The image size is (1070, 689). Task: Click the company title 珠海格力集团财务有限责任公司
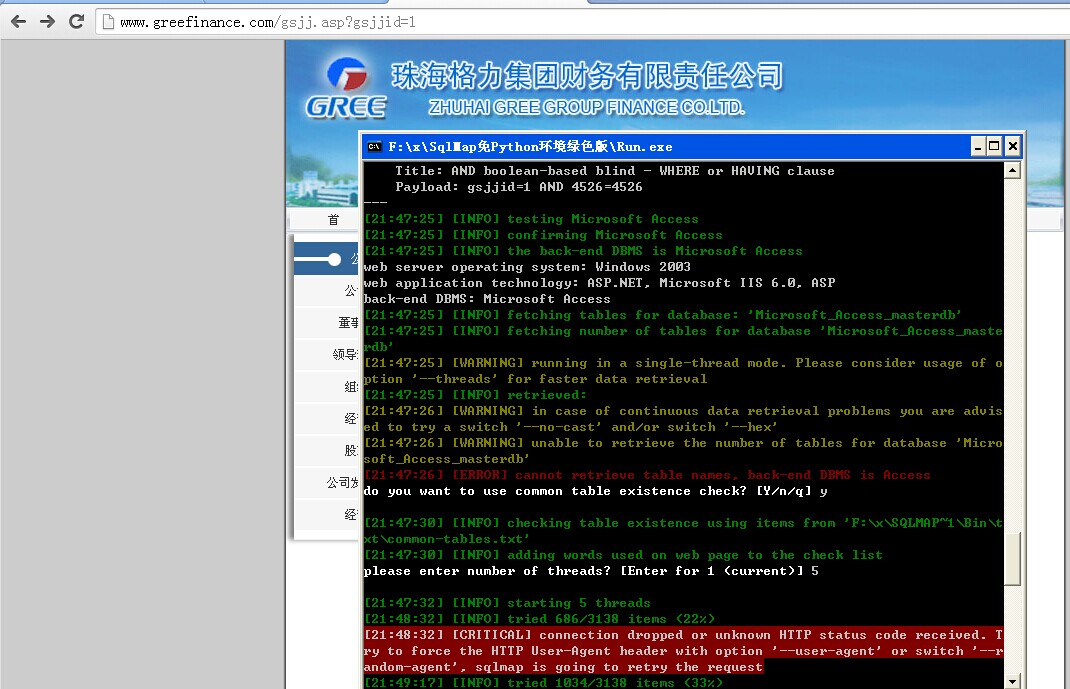click(x=588, y=76)
